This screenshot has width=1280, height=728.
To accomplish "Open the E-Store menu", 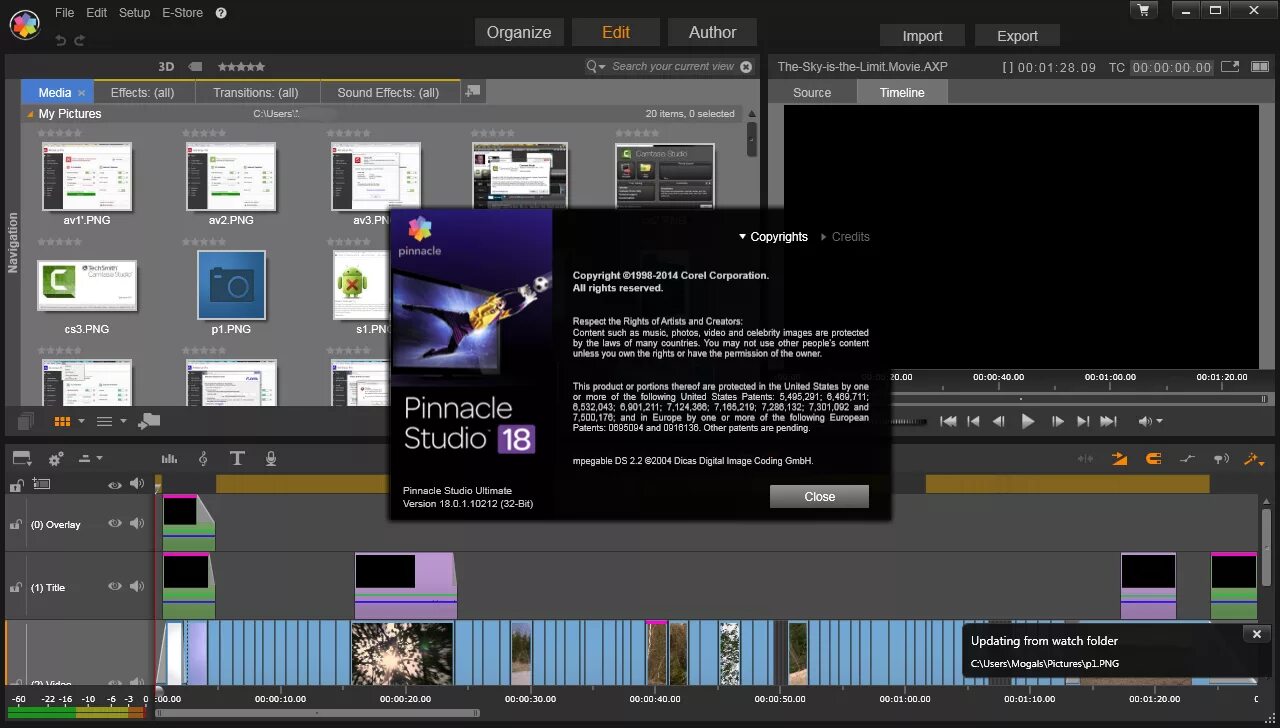I will point(182,13).
